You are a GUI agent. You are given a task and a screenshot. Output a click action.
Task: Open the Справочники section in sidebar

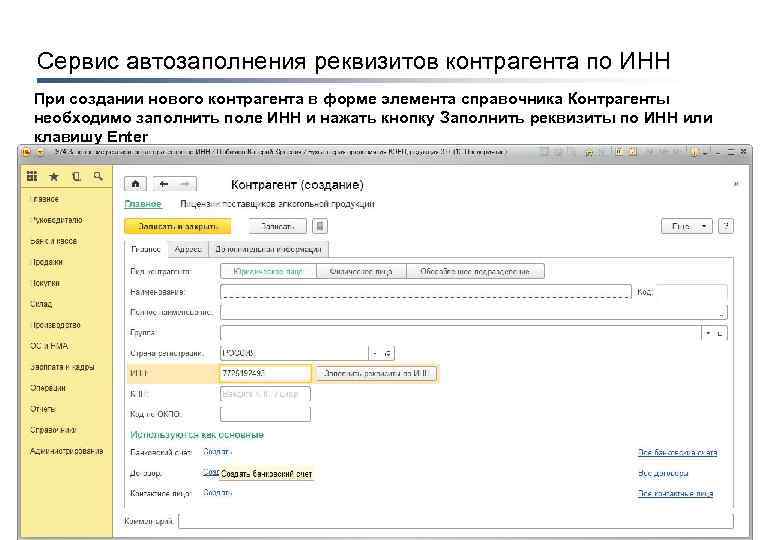point(53,430)
